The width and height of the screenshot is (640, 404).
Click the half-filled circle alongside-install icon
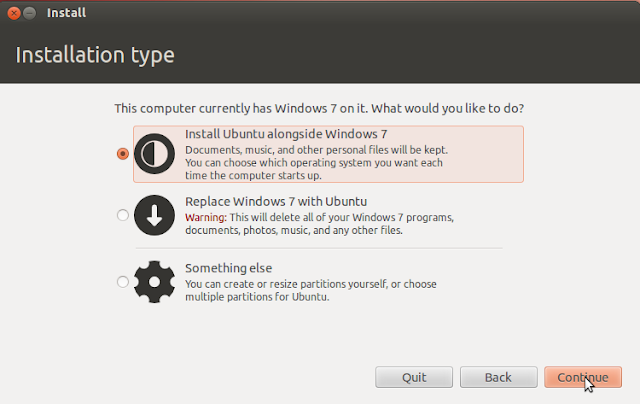click(x=154, y=154)
